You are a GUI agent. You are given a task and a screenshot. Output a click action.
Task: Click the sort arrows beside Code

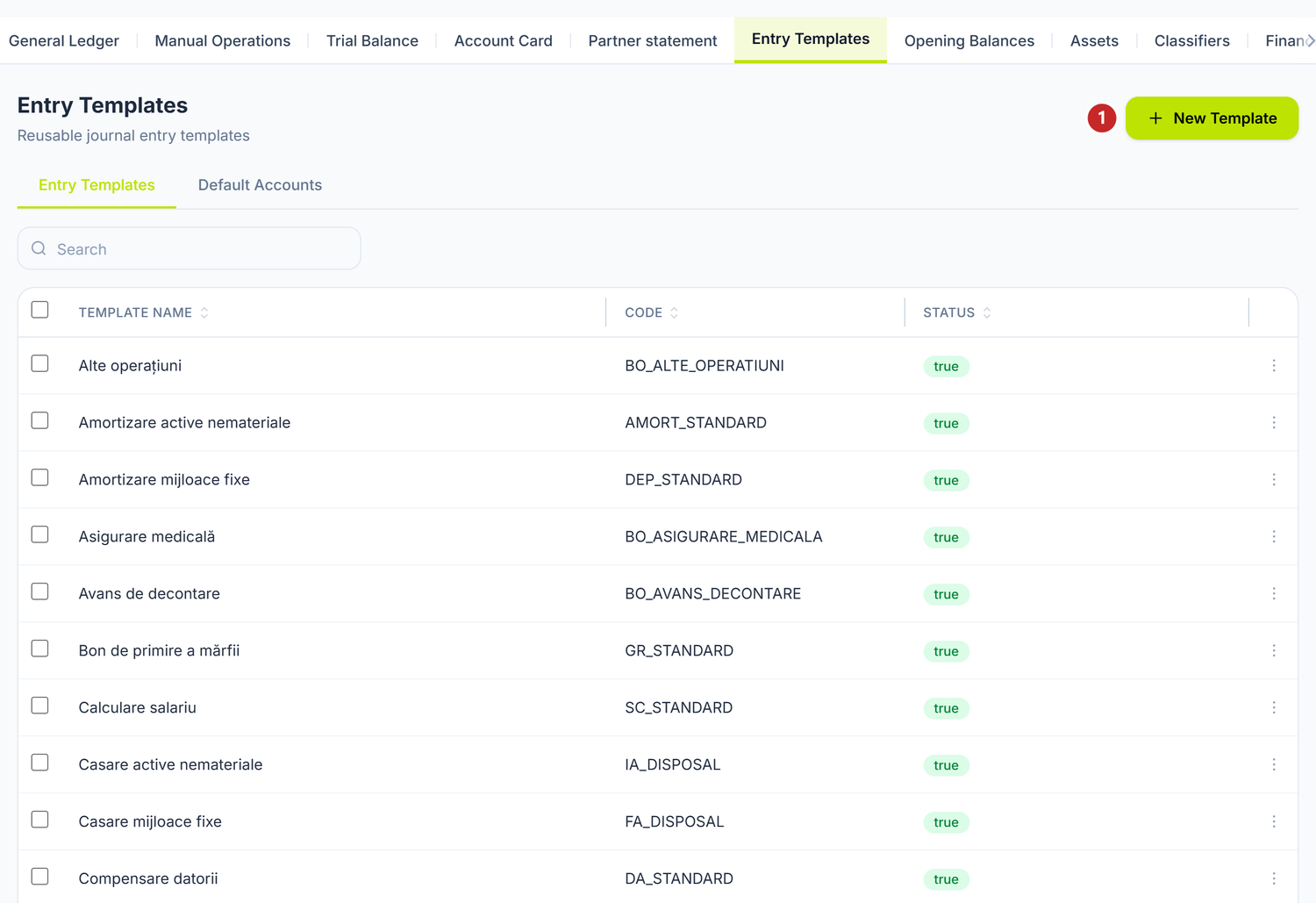pos(674,312)
